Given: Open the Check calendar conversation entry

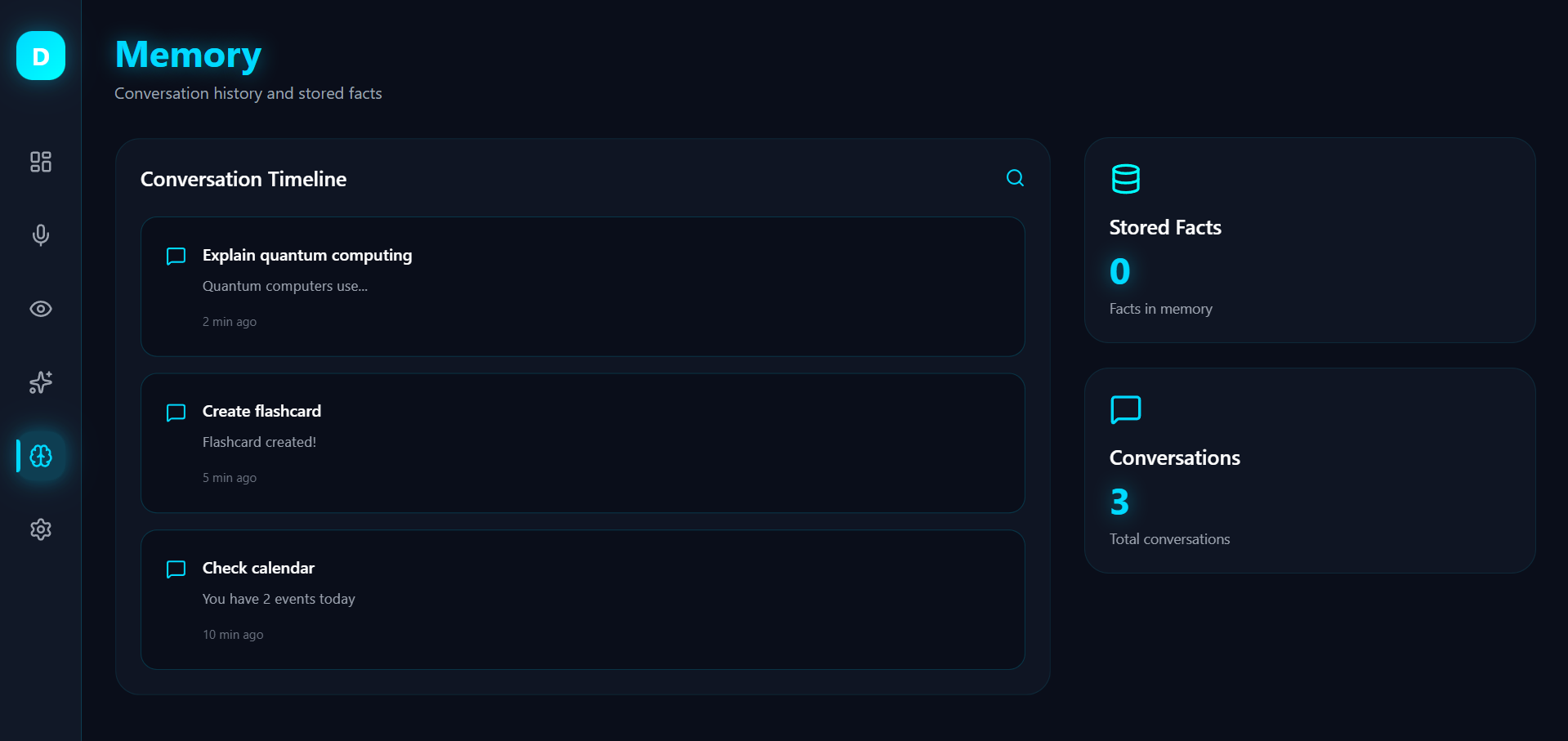Looking at the screenshot, I should 582,600.
